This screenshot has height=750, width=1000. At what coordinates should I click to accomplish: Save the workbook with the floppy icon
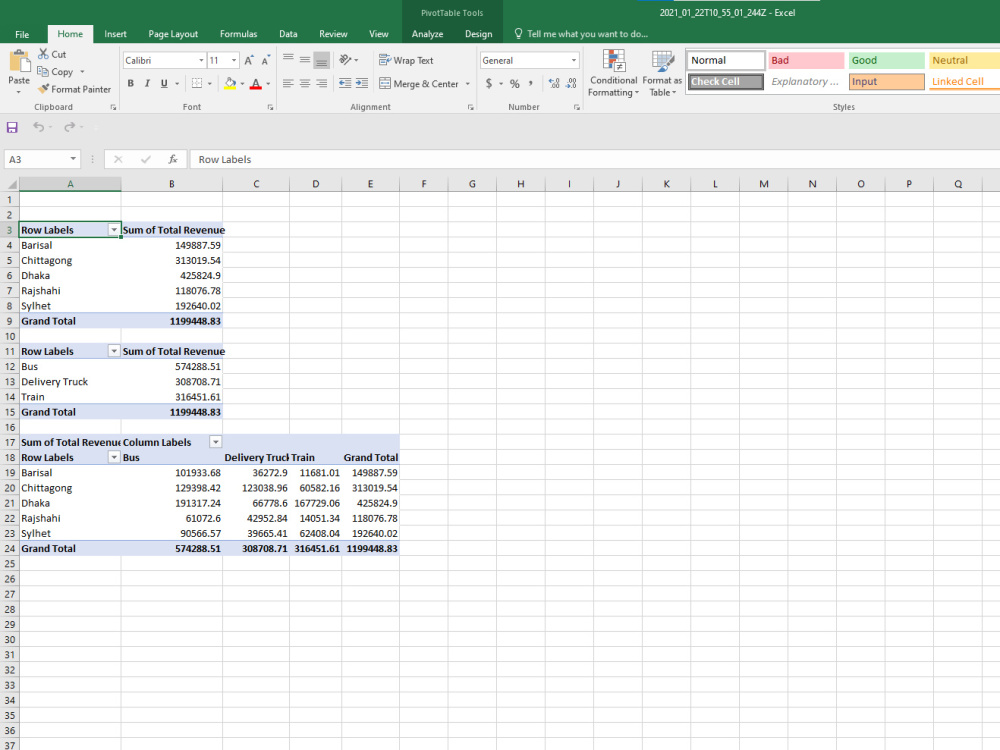tap(12, 128)
